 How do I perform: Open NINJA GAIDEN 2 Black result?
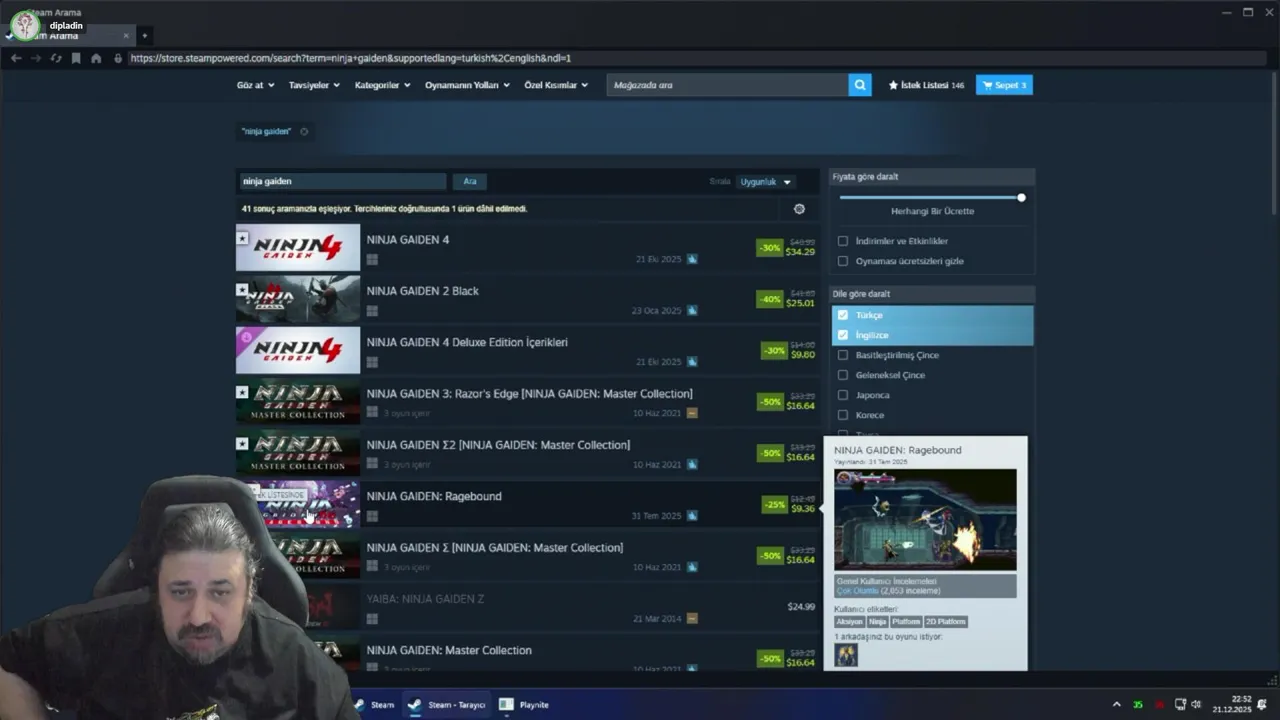pyautogui.click(x=527, y=298)
